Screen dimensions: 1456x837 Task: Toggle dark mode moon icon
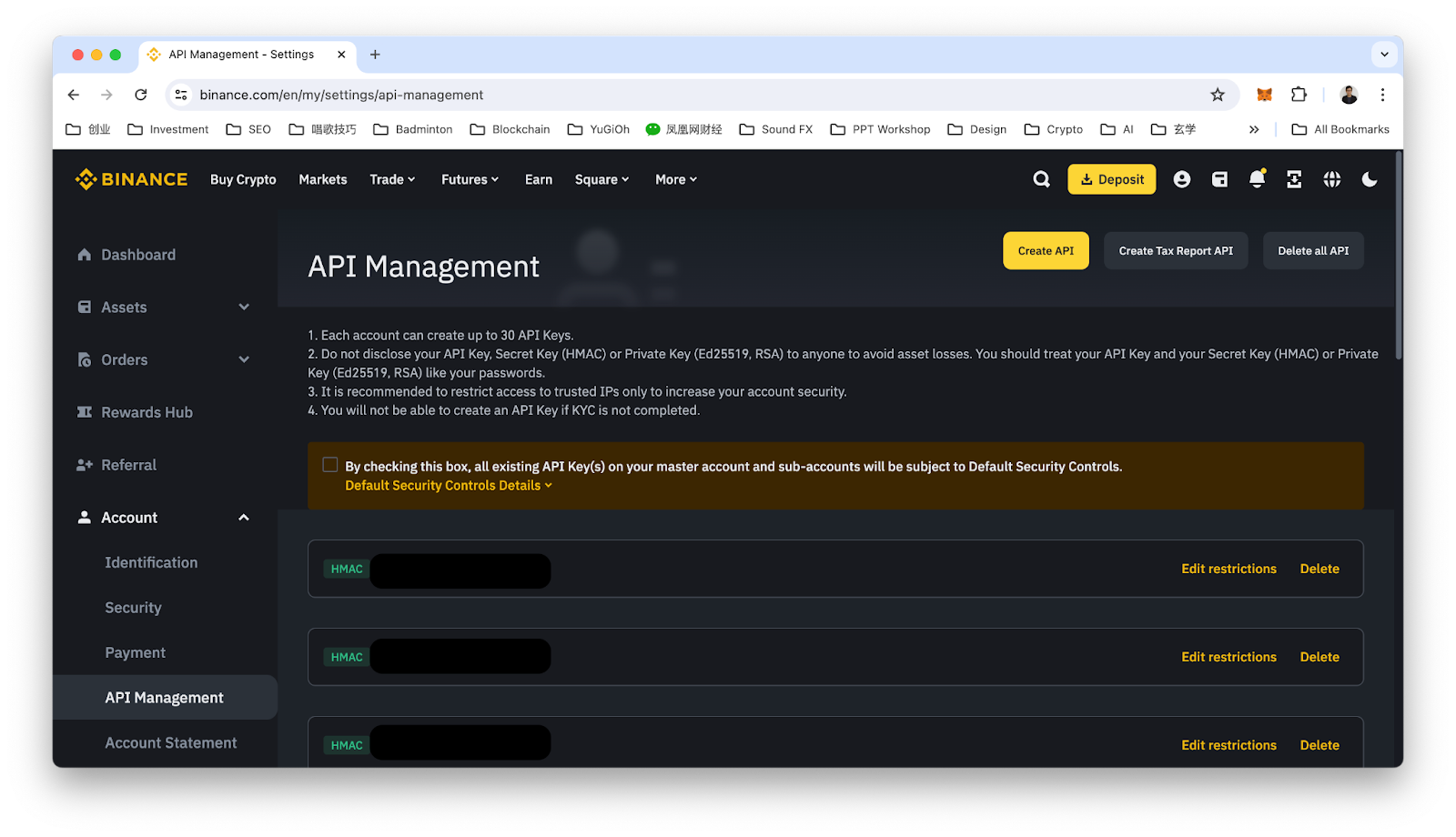tap(1369, 179)
